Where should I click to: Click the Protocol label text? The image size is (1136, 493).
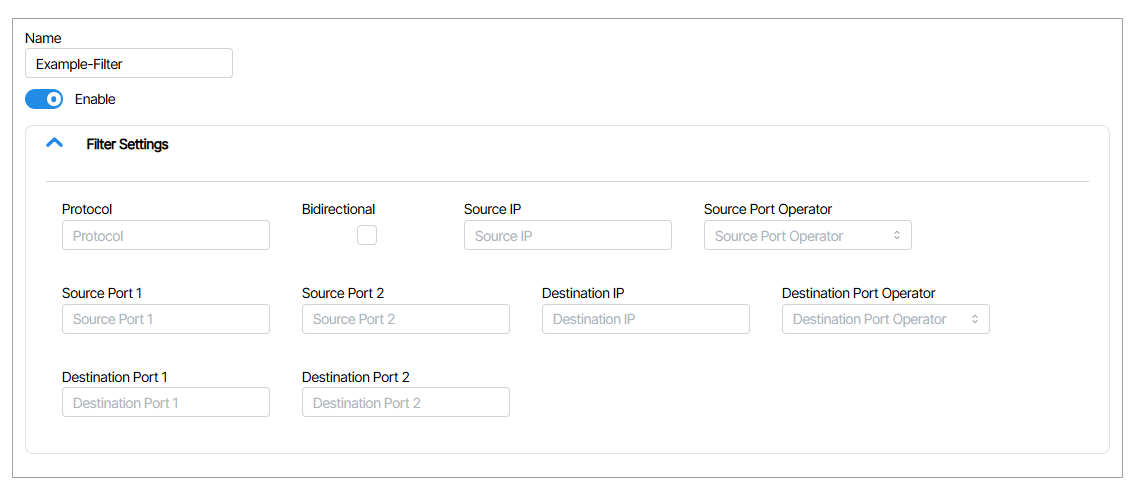point(87,209)
